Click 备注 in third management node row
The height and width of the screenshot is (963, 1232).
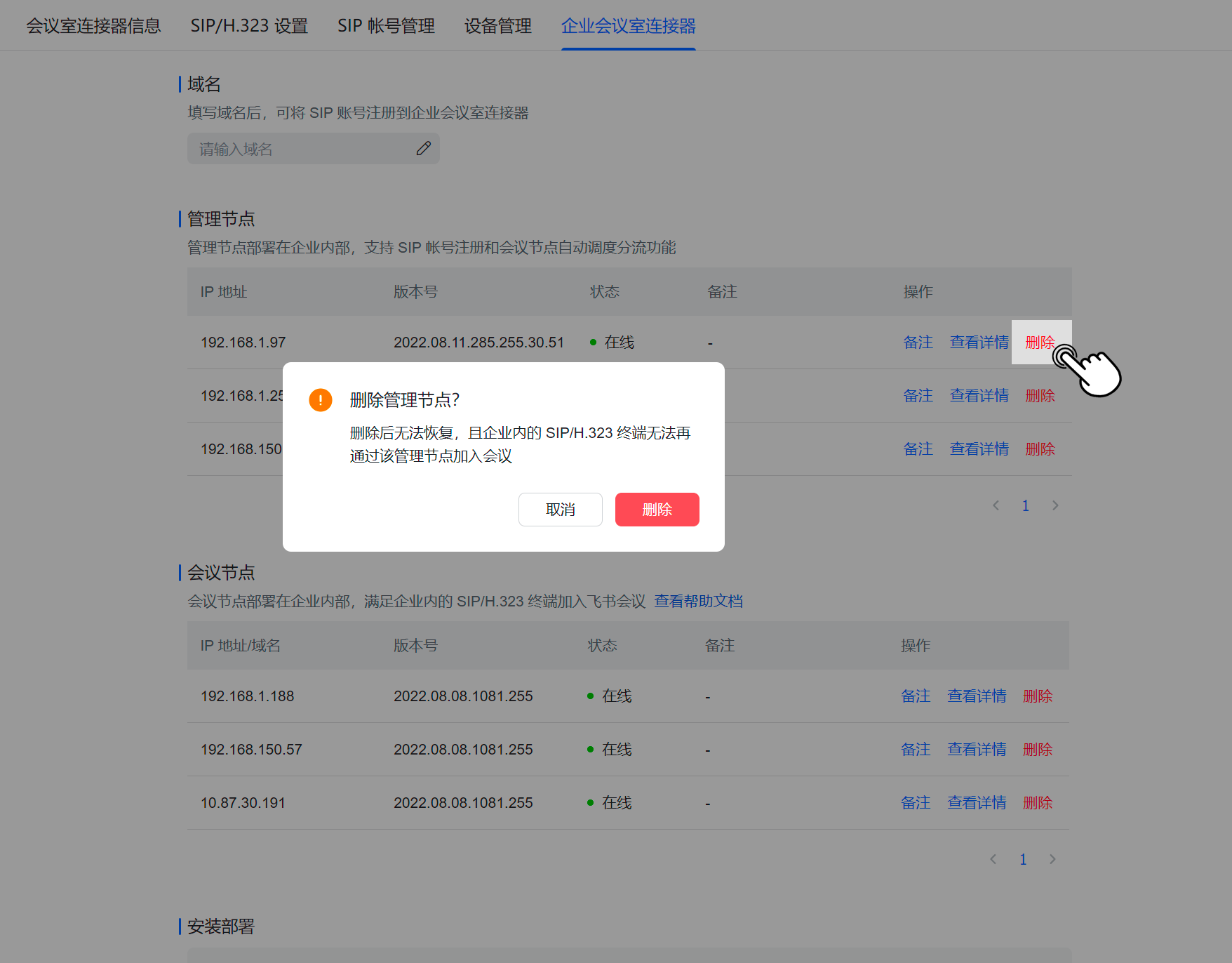point(918,449)
